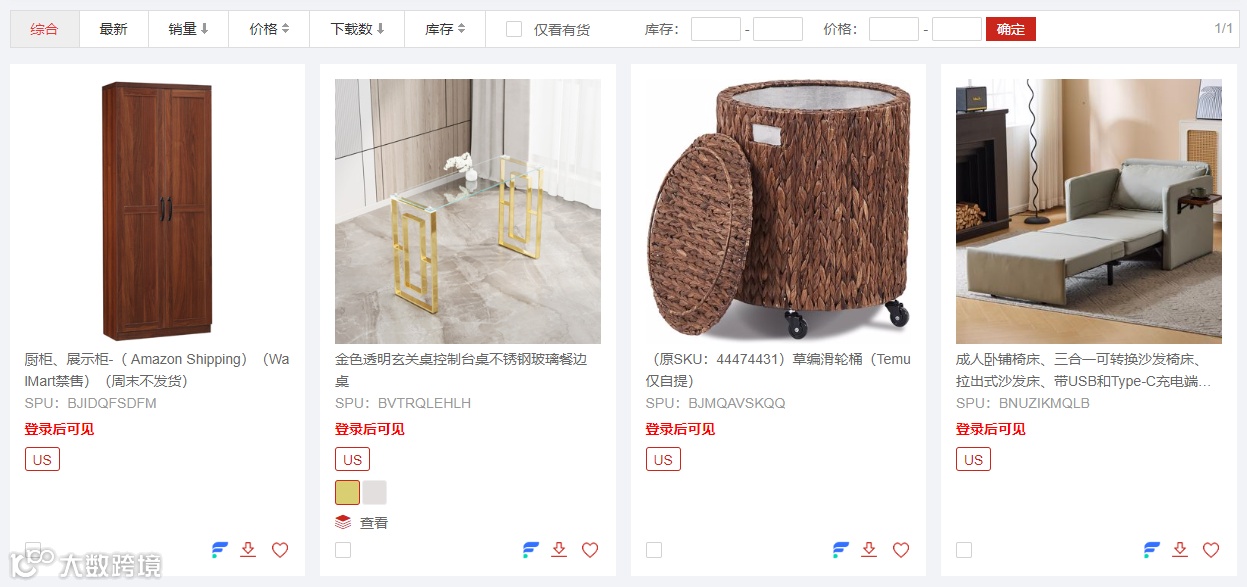Click blue F icon under woven basket
1247x587 pixels.
841,549
